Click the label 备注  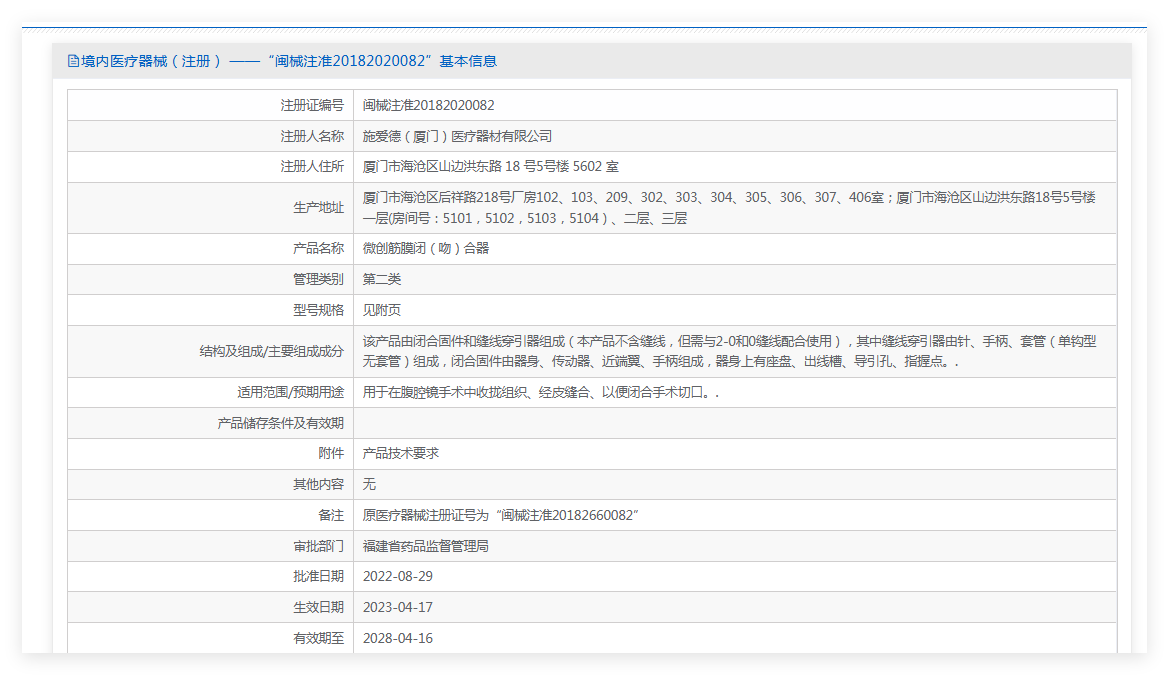(331, 515)
